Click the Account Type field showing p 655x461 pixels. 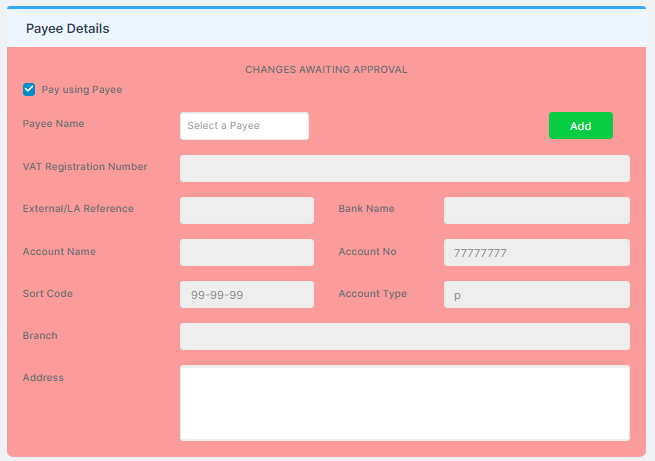[x=537, y=294]
